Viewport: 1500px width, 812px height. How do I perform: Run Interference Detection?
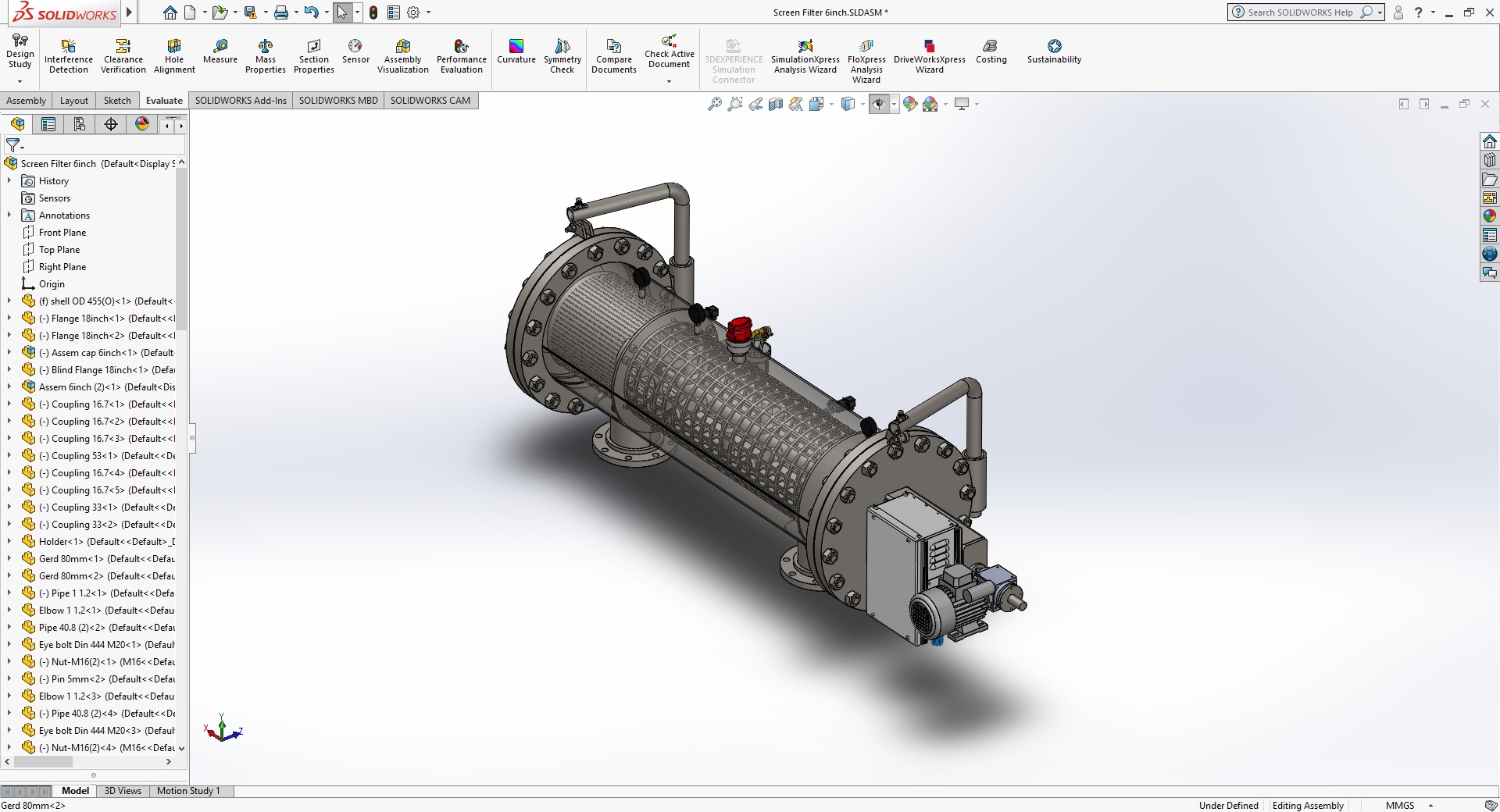pos(69,57)
